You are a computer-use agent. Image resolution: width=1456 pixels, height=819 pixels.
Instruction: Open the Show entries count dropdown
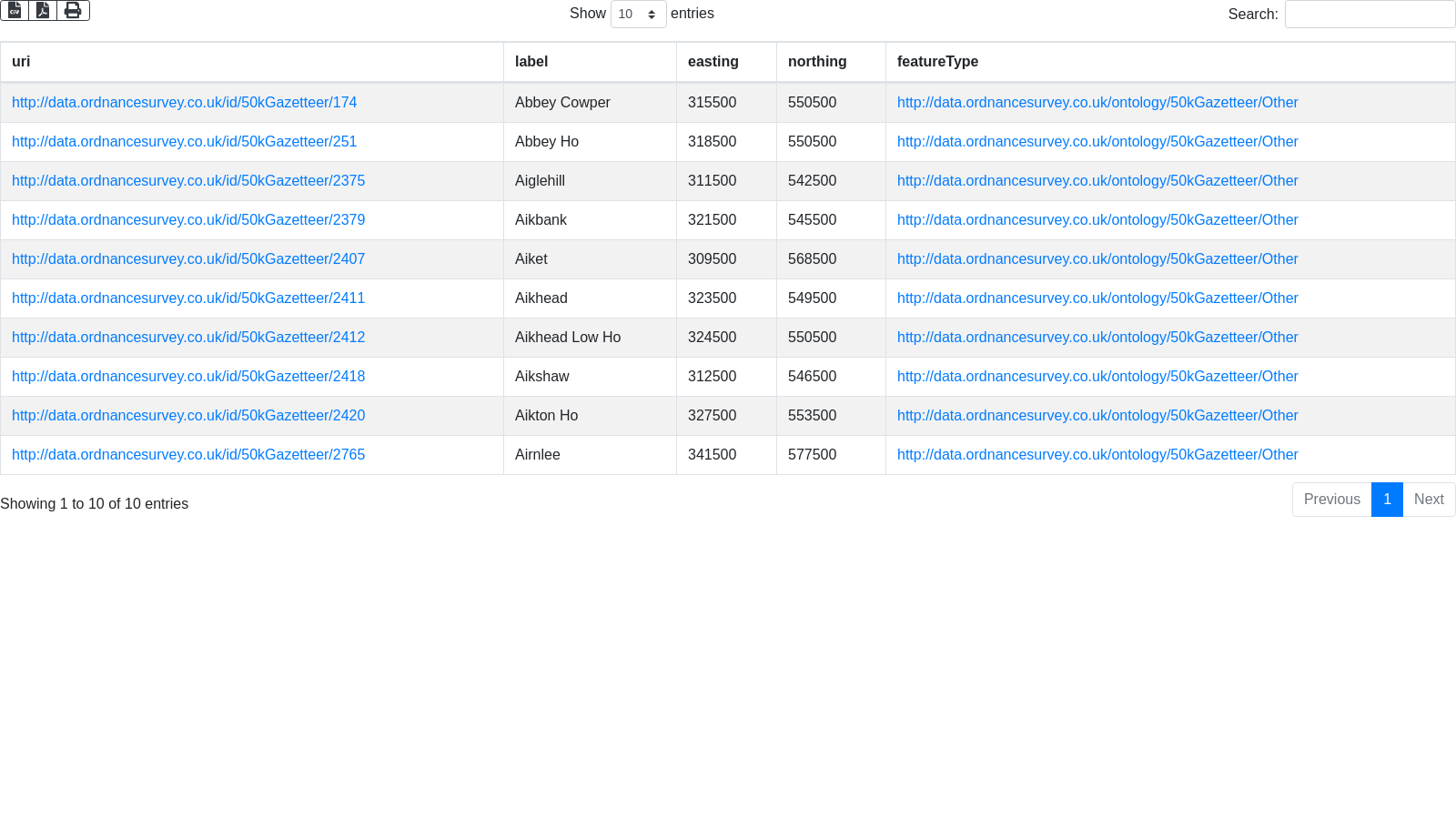[638, 15]
